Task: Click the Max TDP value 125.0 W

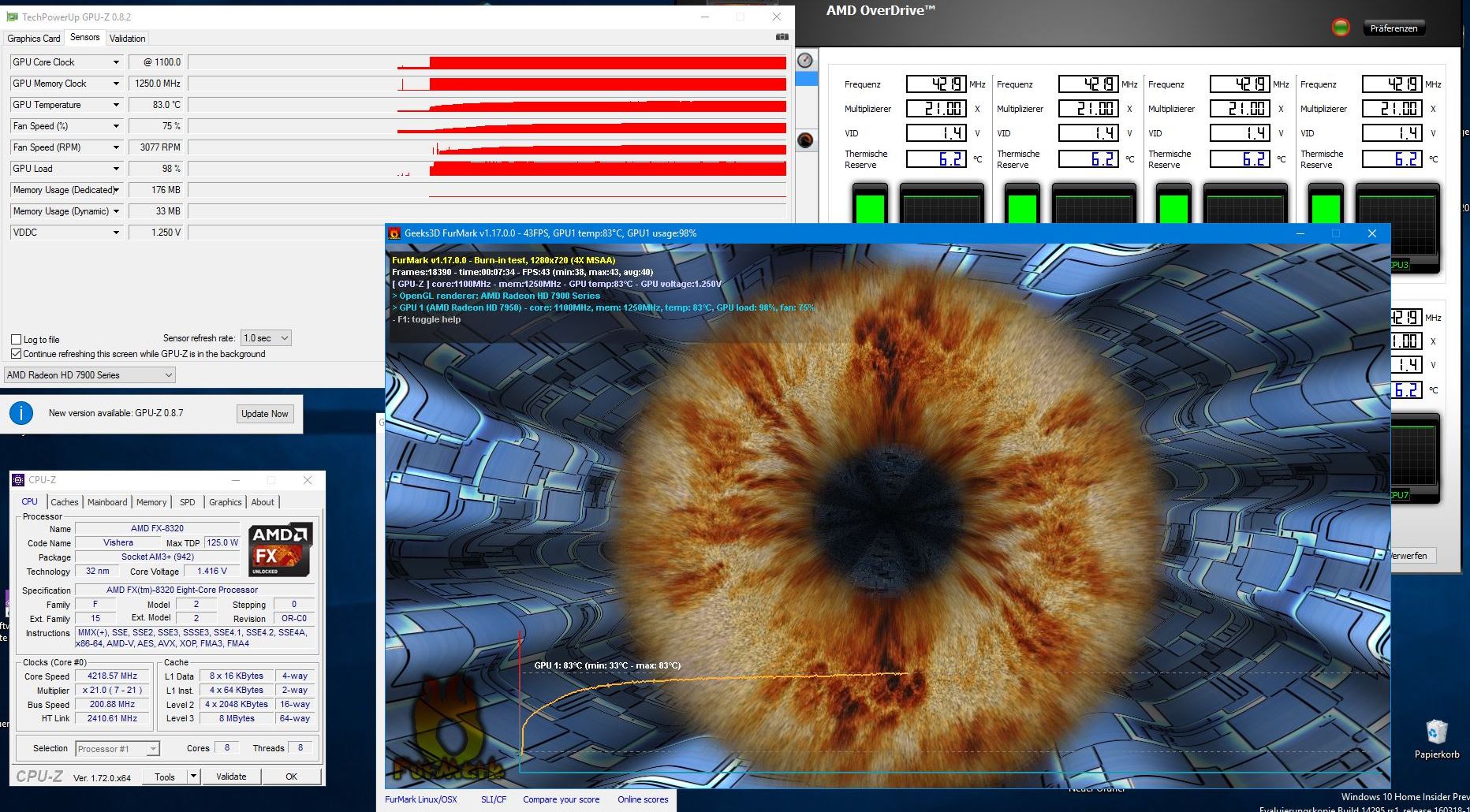Action: pyautogui.click(x=222, y=542)
